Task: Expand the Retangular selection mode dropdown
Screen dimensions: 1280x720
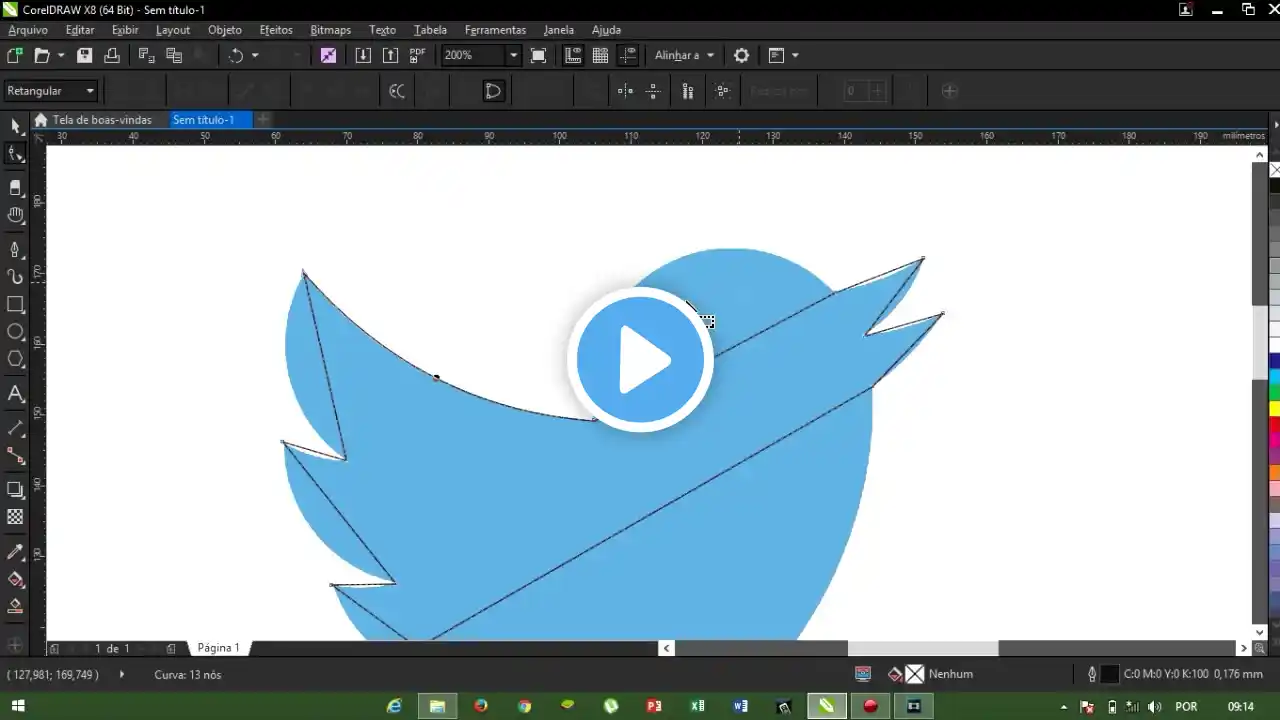Action: (89, 91)
